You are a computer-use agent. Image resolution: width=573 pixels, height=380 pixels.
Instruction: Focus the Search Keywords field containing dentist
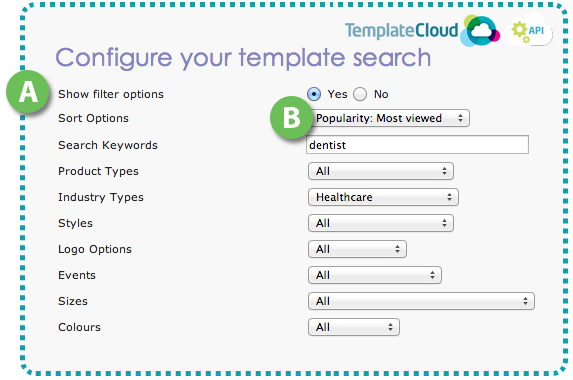pyautogui.click(x=417, y=145)
